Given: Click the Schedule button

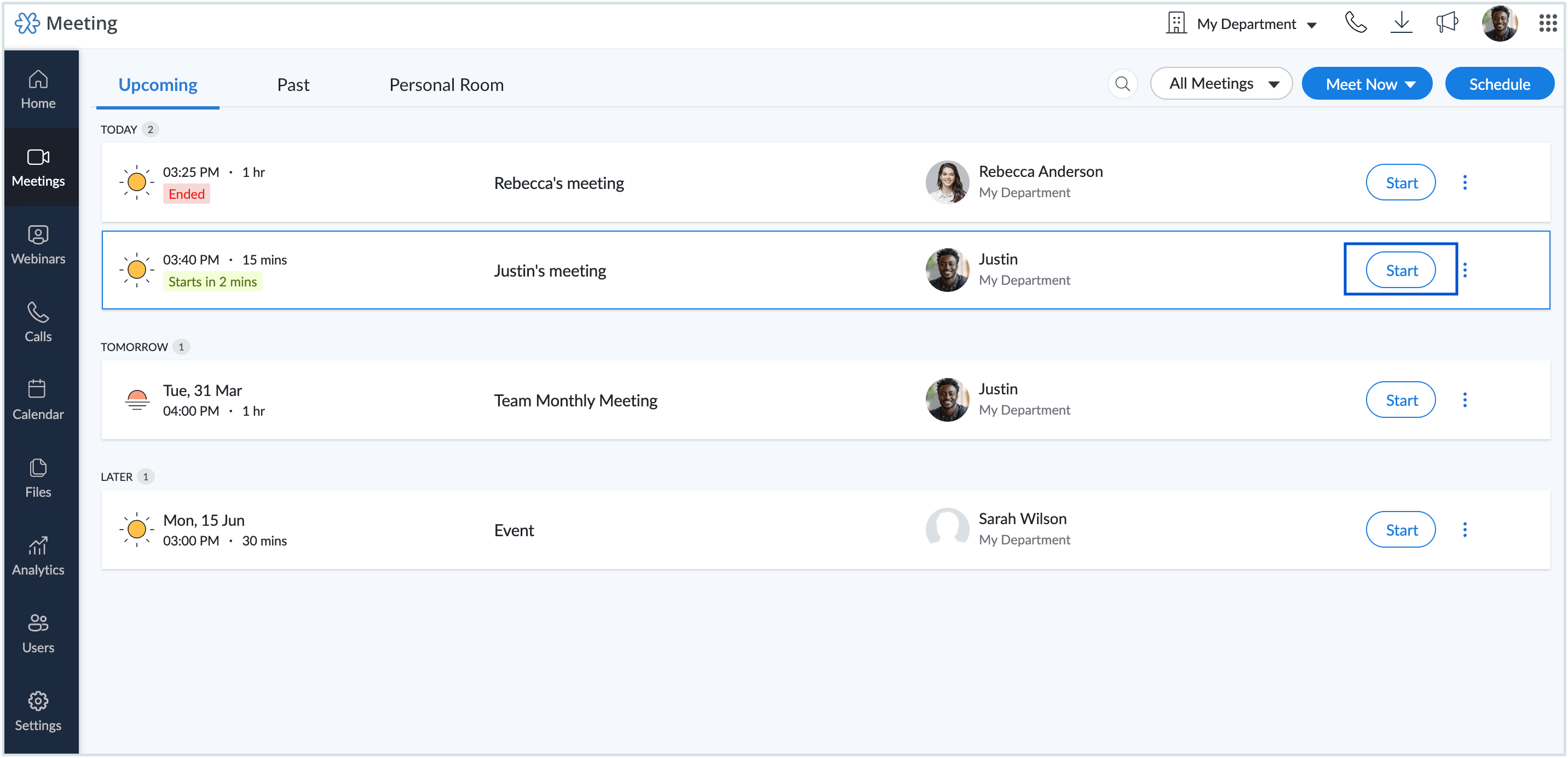Looking at the screenshot, I should 1499,83.
